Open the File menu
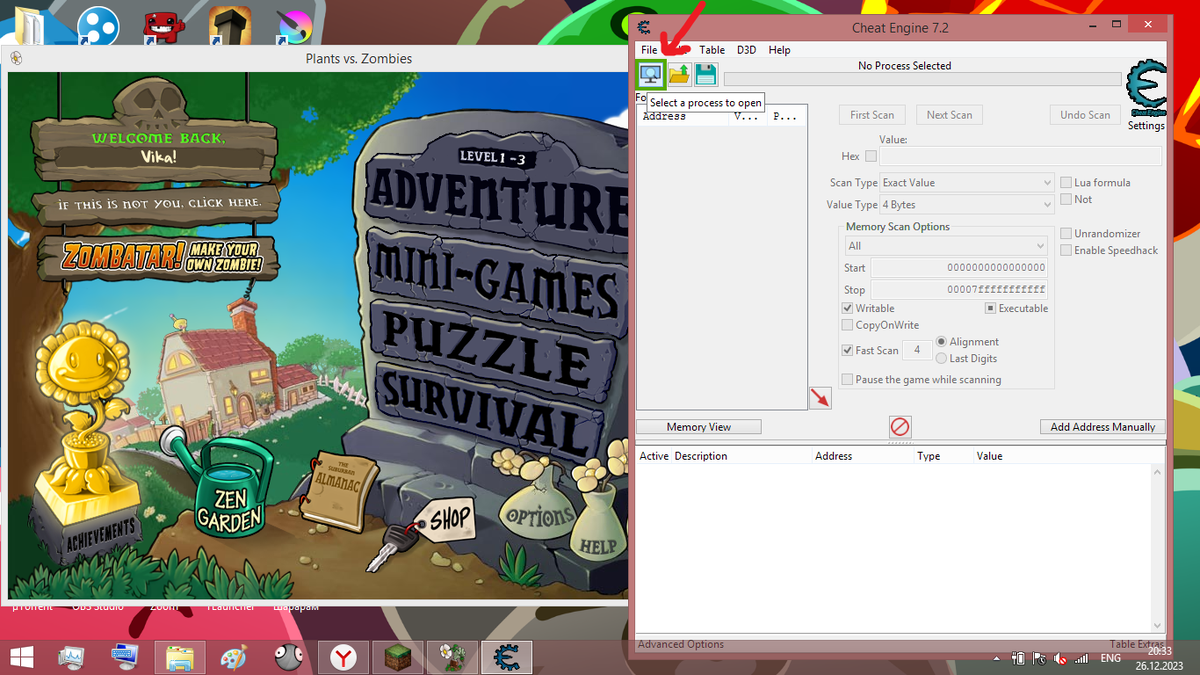The image size is (1200, 675). (650, 50)
